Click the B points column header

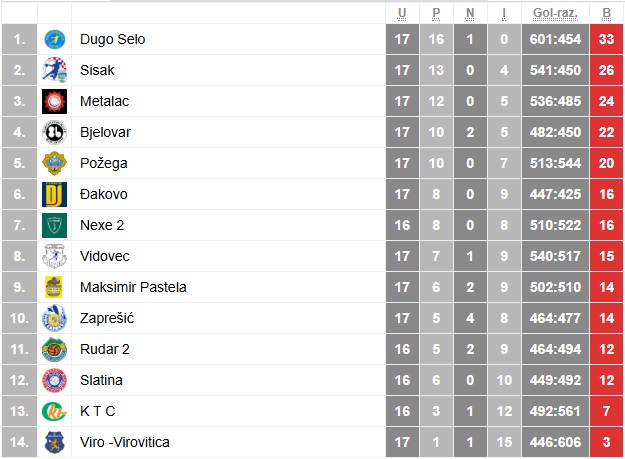click(606, 13)
